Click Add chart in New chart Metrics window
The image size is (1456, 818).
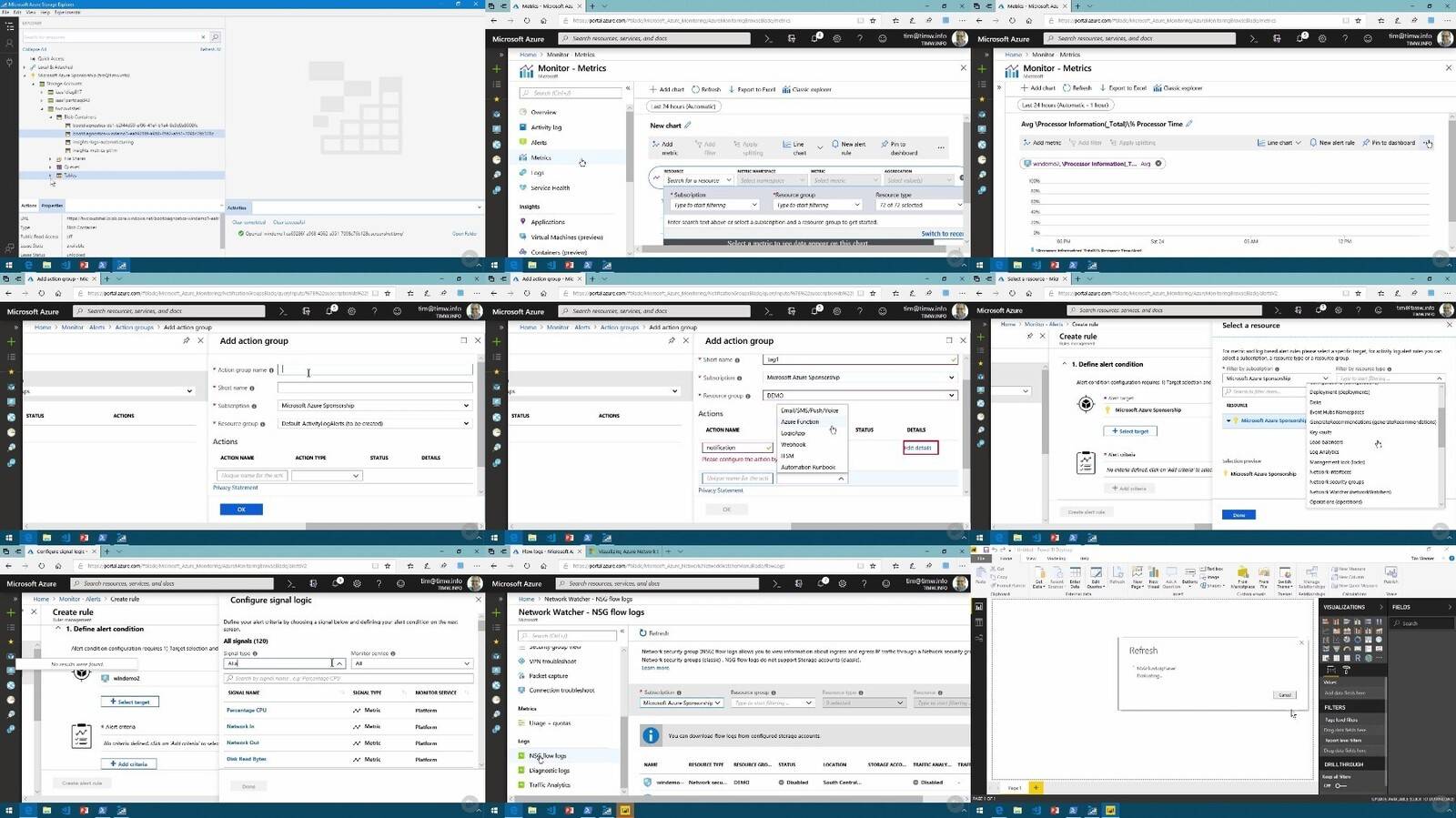(x=667, y=89)
